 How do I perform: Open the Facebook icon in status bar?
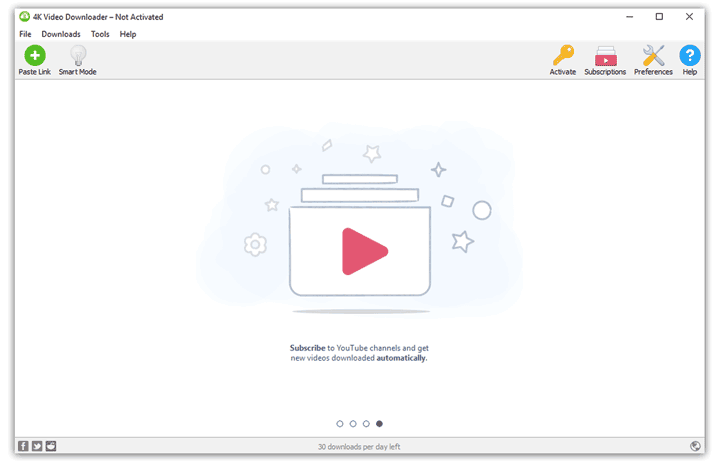(23, 446)
